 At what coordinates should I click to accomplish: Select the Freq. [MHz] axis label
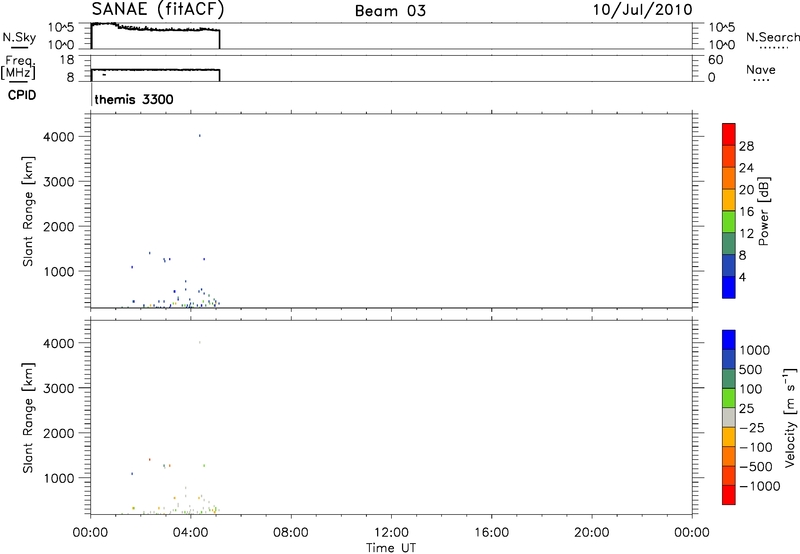tap(19, 67)
